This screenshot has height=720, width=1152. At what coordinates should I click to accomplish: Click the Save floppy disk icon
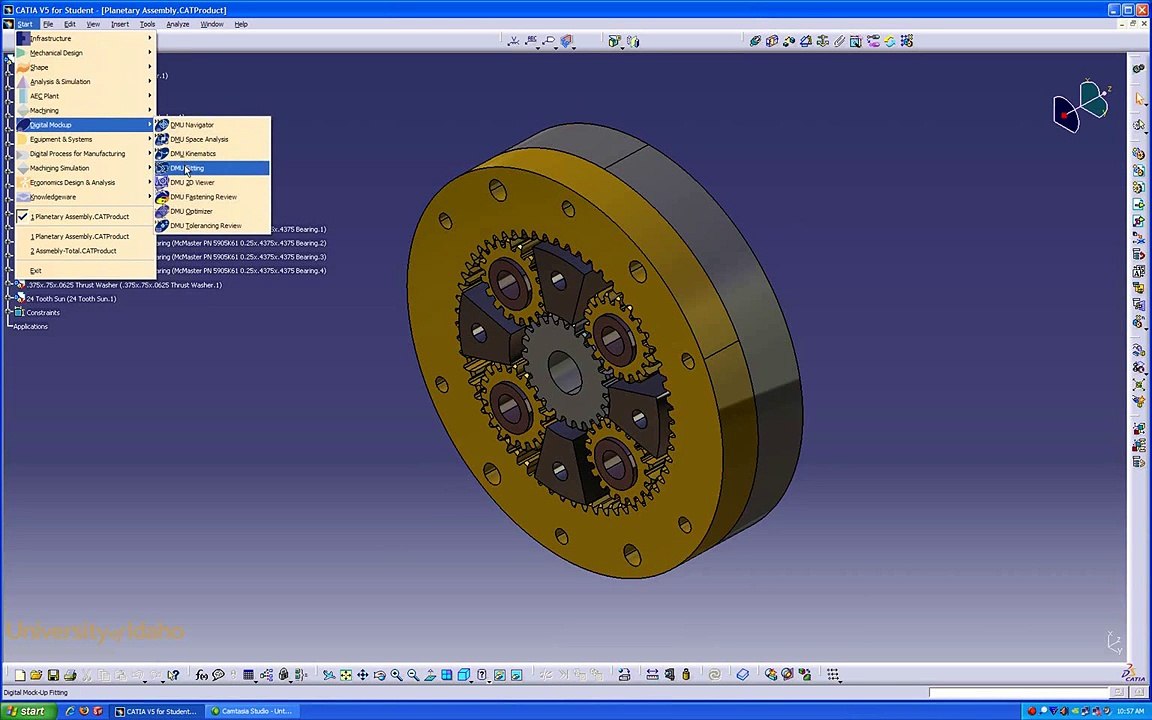pos(53,675)
